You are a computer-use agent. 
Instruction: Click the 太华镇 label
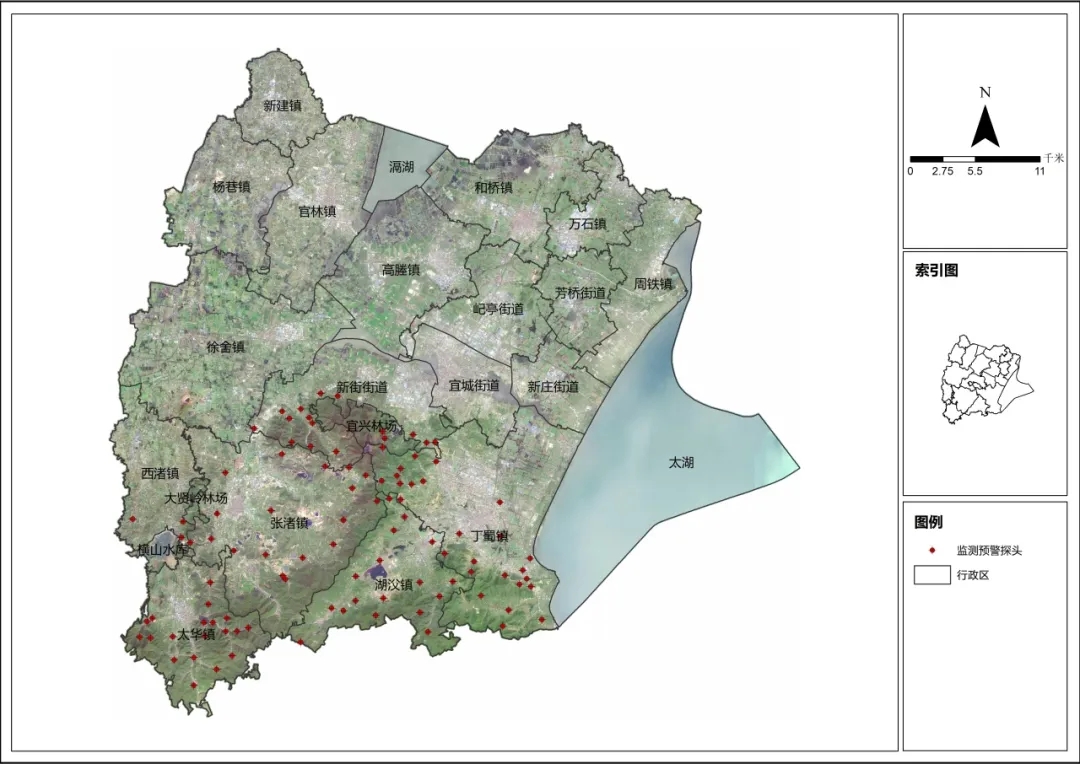point(196,635)
